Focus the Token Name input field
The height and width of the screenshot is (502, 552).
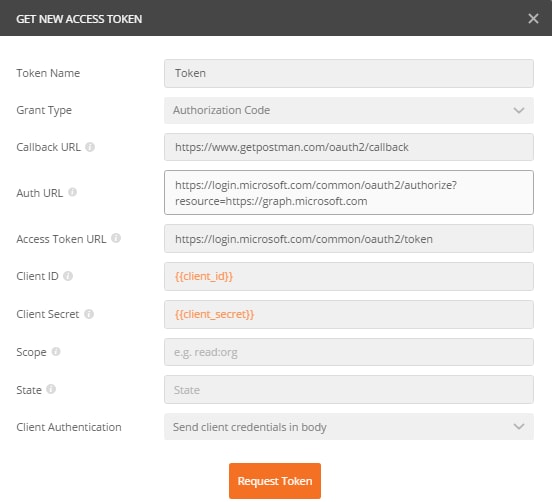click(x=349, y=73)
